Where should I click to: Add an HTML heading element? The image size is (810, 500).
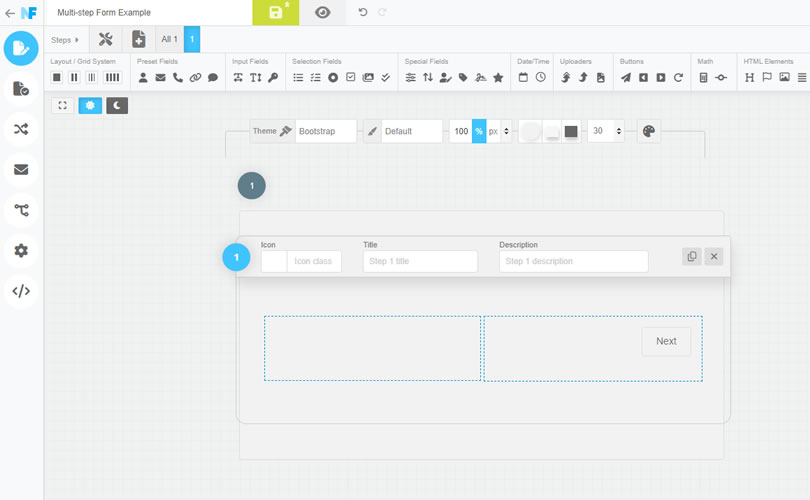coord(750,77)
